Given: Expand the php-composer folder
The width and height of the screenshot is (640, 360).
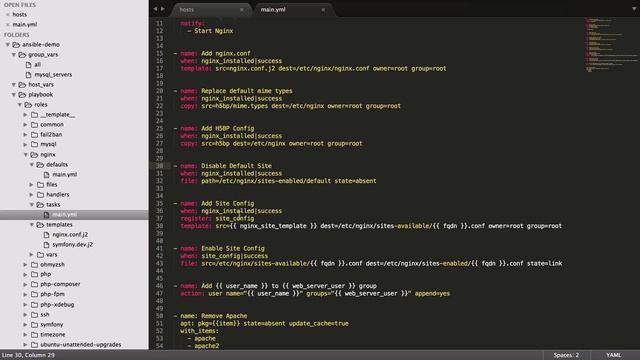Looking at the screenshot, I should point(26,284).
